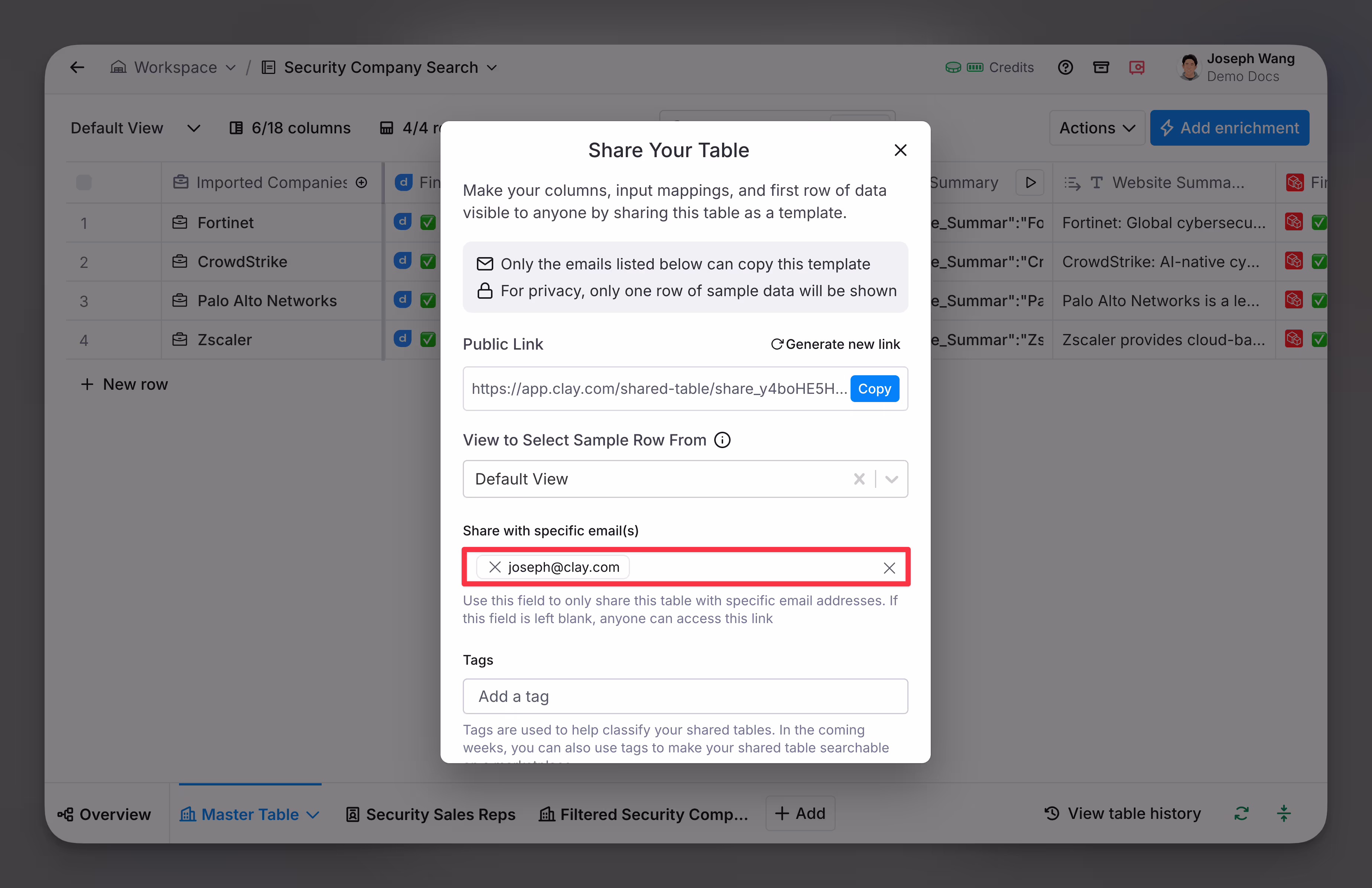Click the refresh icon in bottom bar
Image resolution: width=1372 pixels, height=888 pixels.
(x=1241, y=814)
